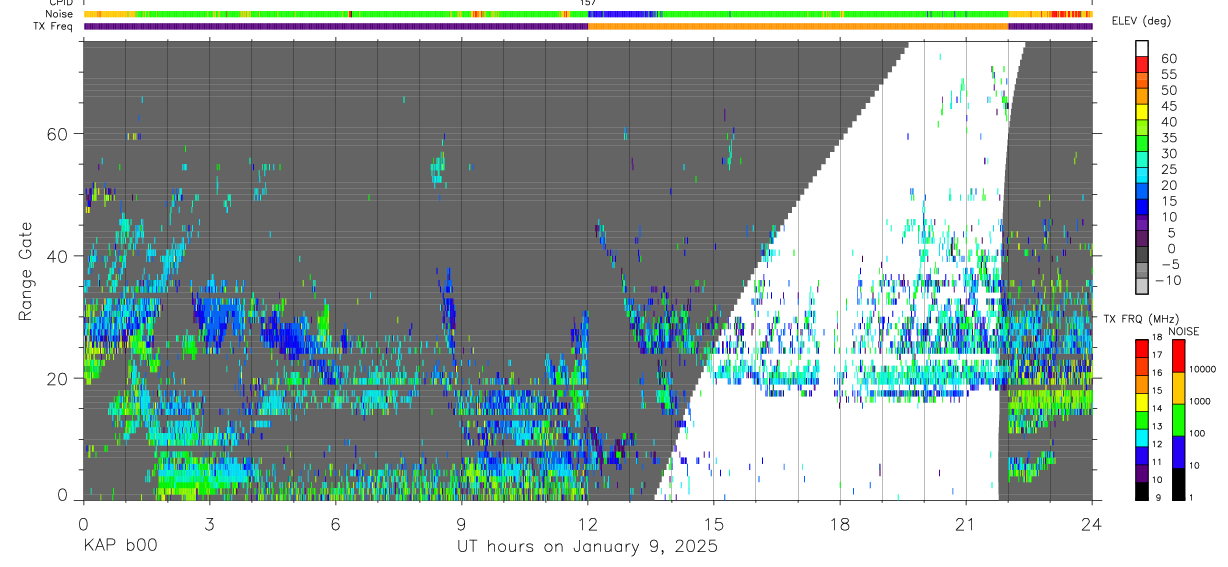
Task: Click the 'KAP b00' radar label
Action: click(119, 547)
